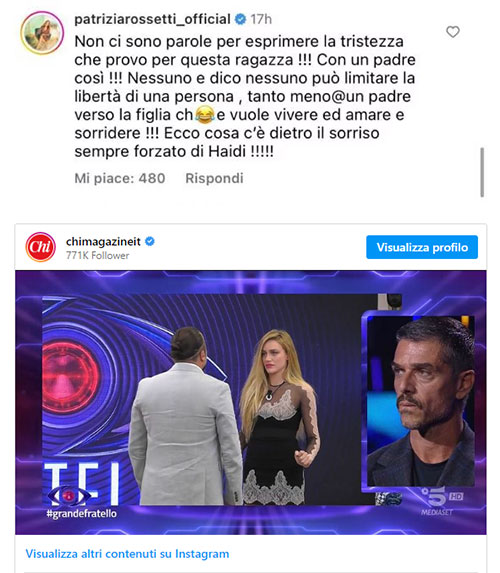Open the patriziarossetti_official username link
This screenshot has height=573, width=500.
click(x=152, y=19)
